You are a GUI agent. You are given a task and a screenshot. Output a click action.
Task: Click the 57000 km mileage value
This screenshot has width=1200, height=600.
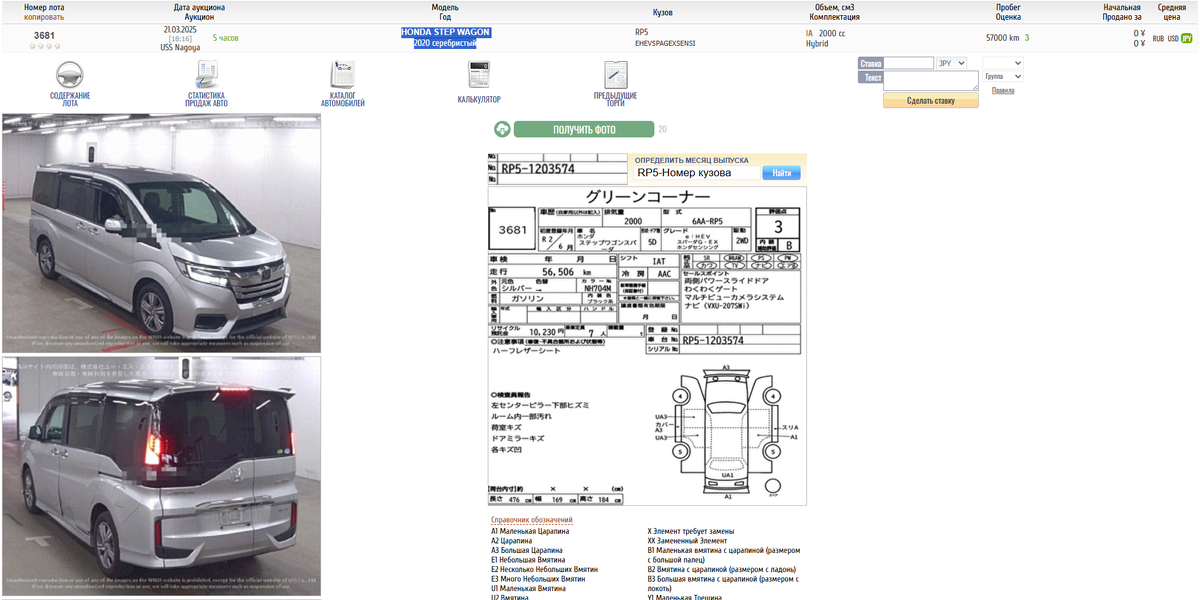1002,38
